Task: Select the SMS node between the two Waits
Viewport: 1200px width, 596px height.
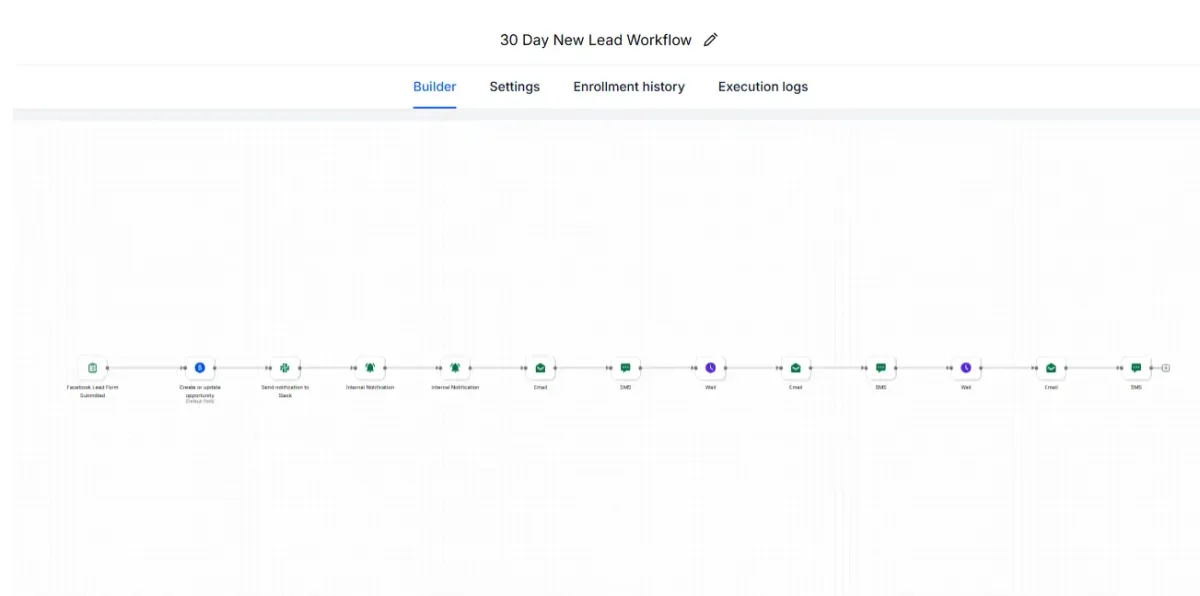Action: coord(881,368)
